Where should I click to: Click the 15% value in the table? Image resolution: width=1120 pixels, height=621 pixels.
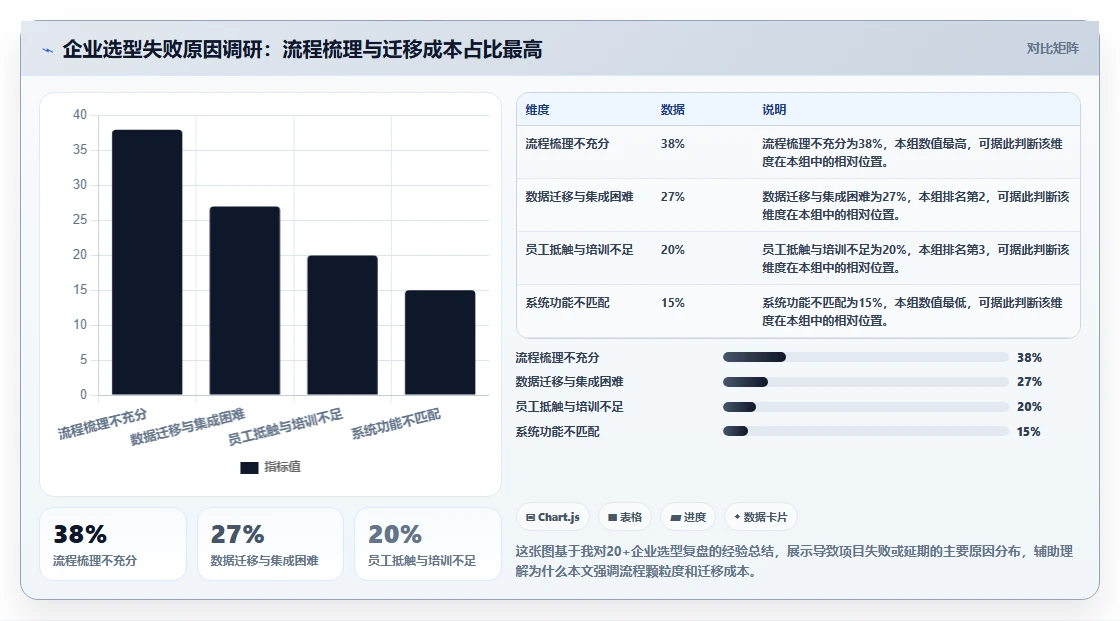[x=672, y=302]
